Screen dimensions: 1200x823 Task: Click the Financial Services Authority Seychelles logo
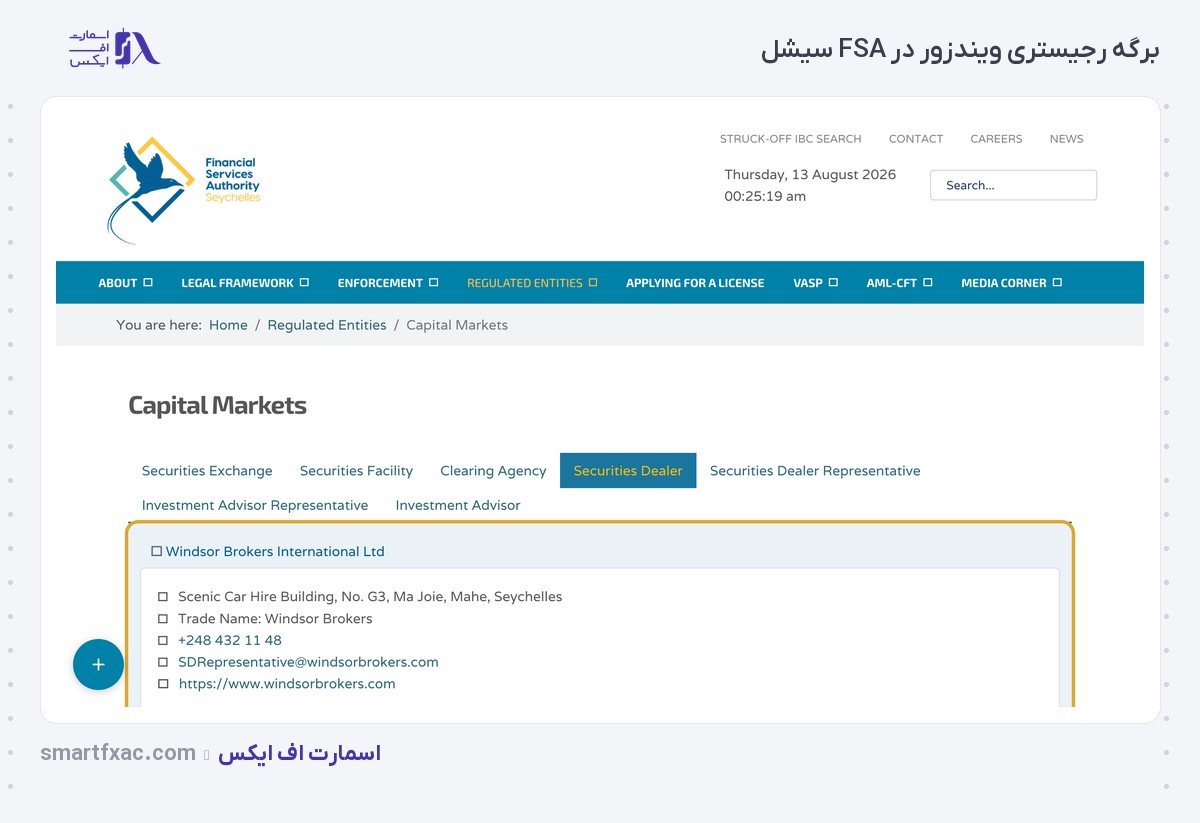pos(185,190)
